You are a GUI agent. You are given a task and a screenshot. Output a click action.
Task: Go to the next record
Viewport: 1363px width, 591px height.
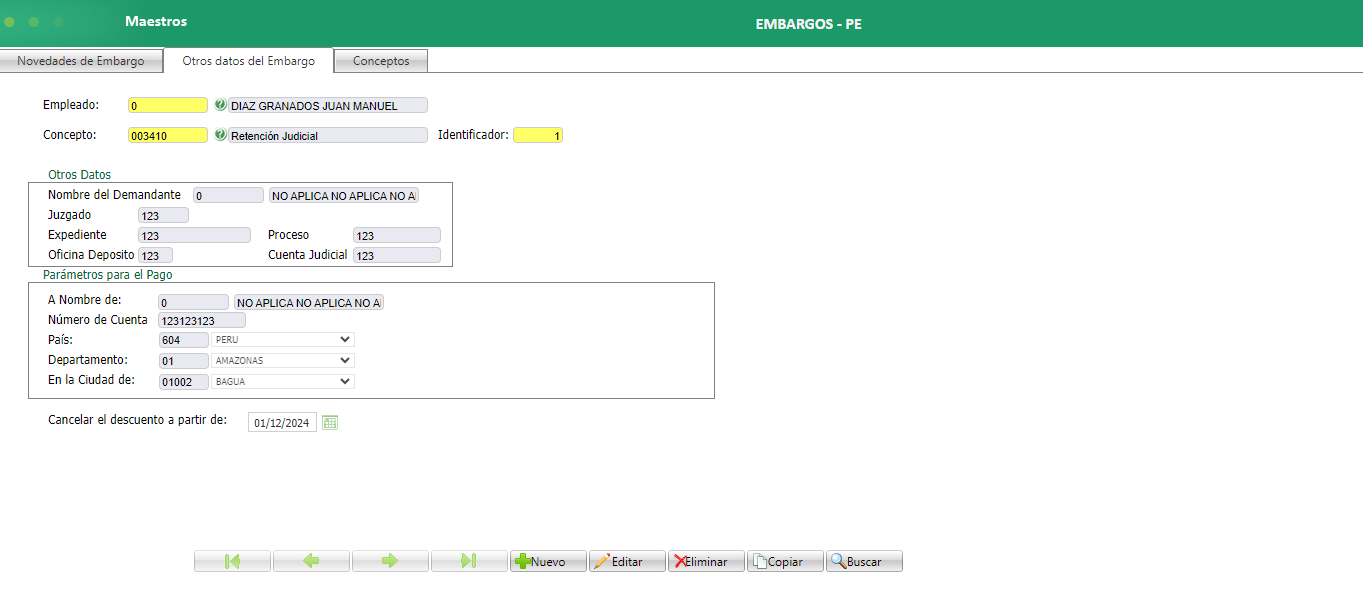390,561
